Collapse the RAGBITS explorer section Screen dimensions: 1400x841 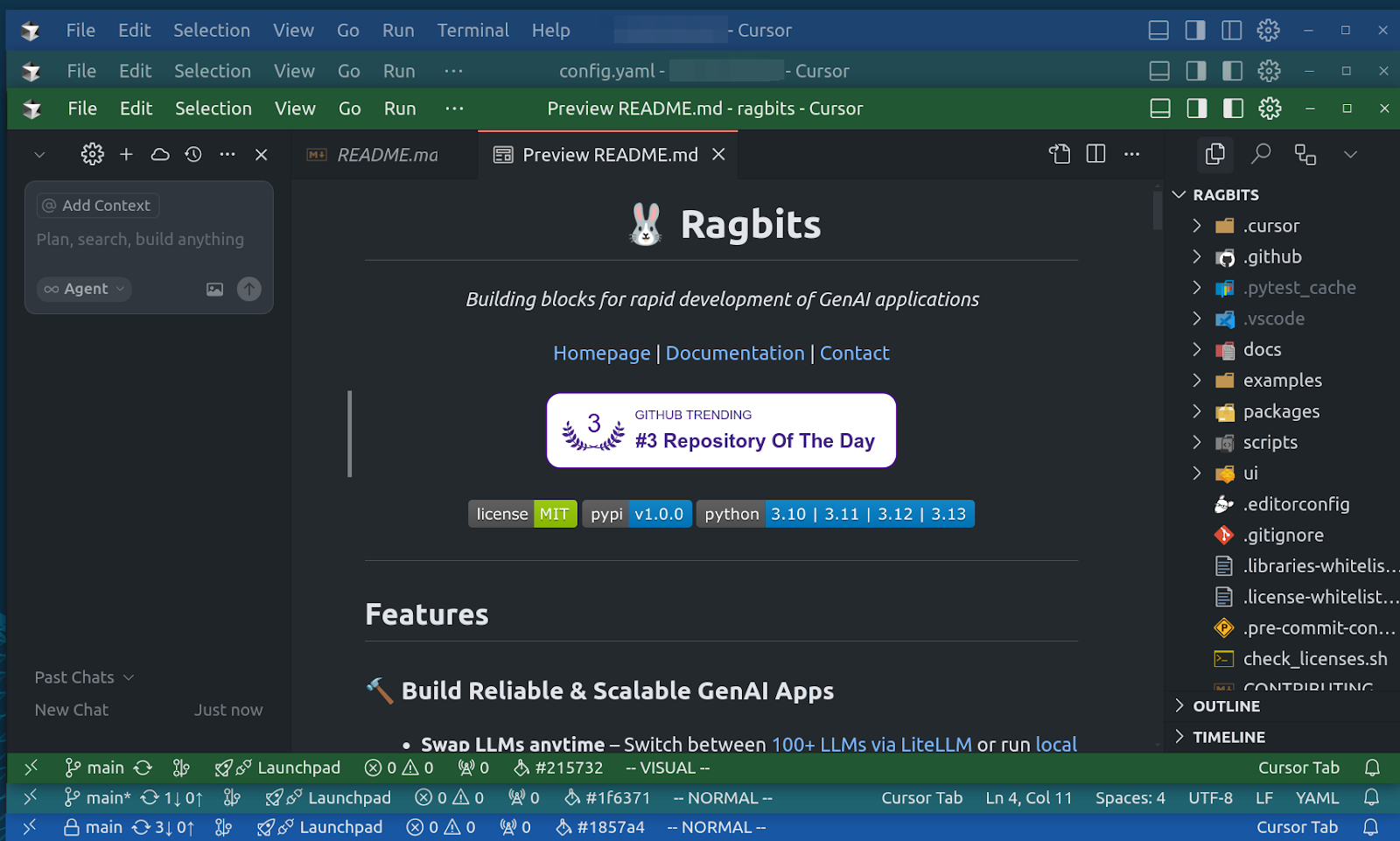[1282, 194]
